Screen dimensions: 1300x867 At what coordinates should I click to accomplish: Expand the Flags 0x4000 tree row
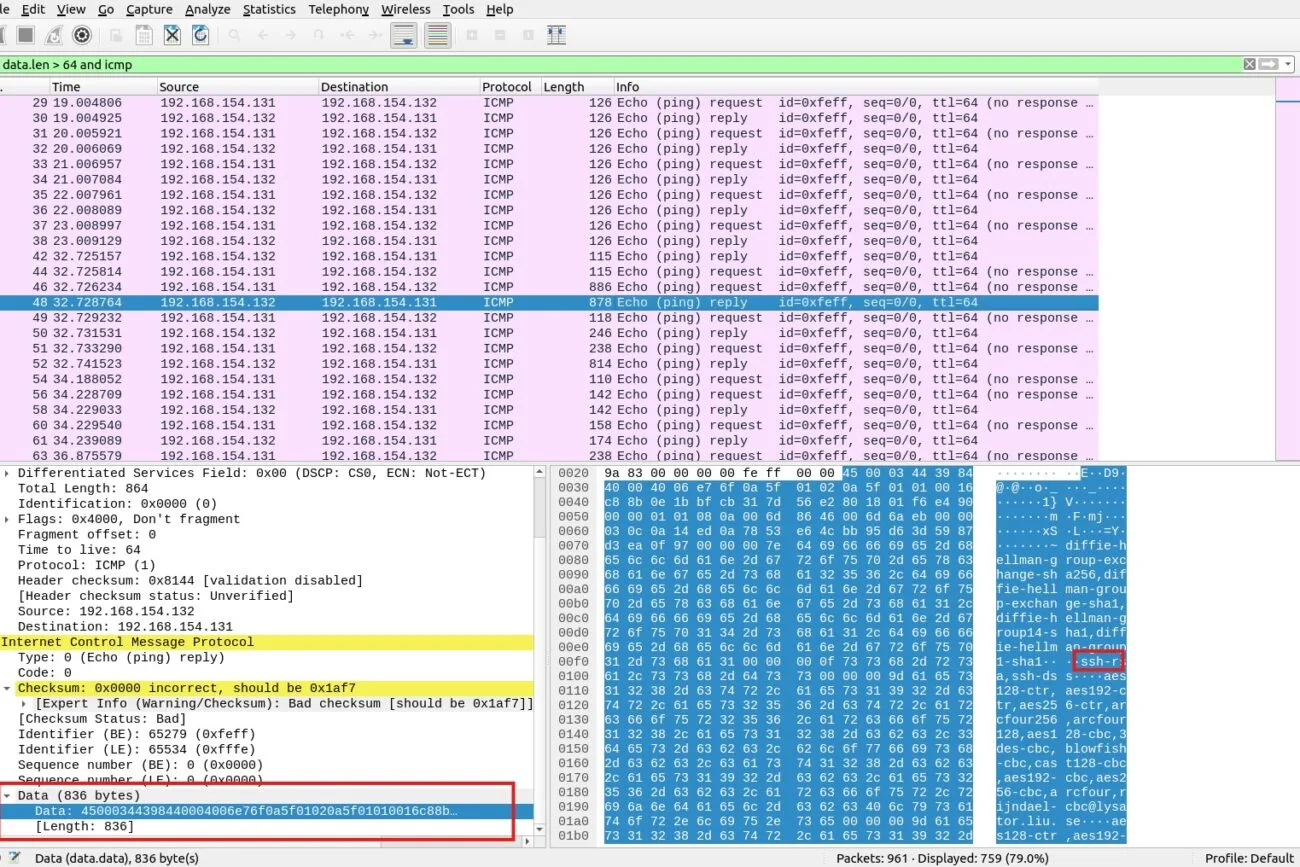tap(8, 519)
